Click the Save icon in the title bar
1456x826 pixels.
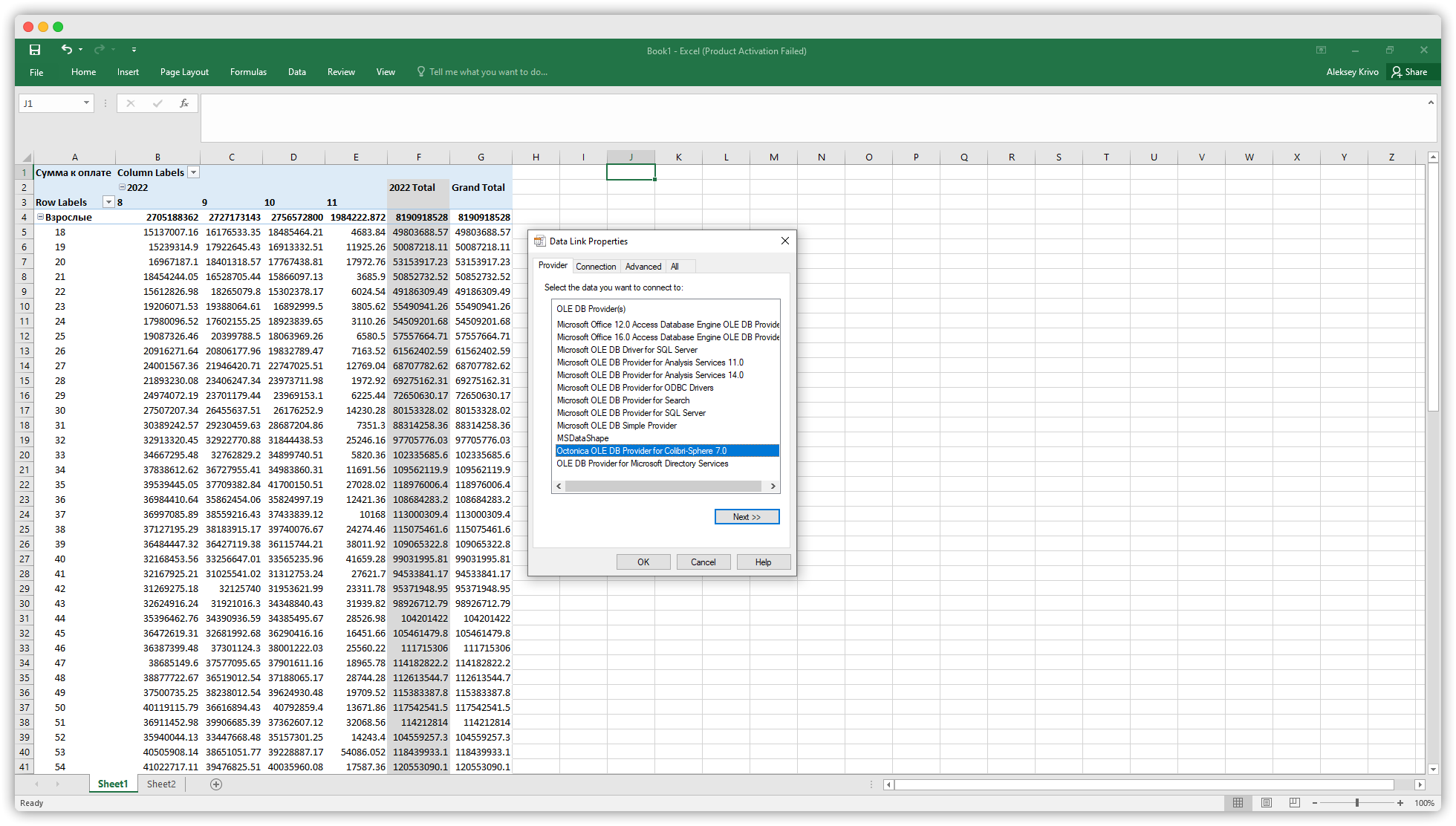[x=35, y=50]
